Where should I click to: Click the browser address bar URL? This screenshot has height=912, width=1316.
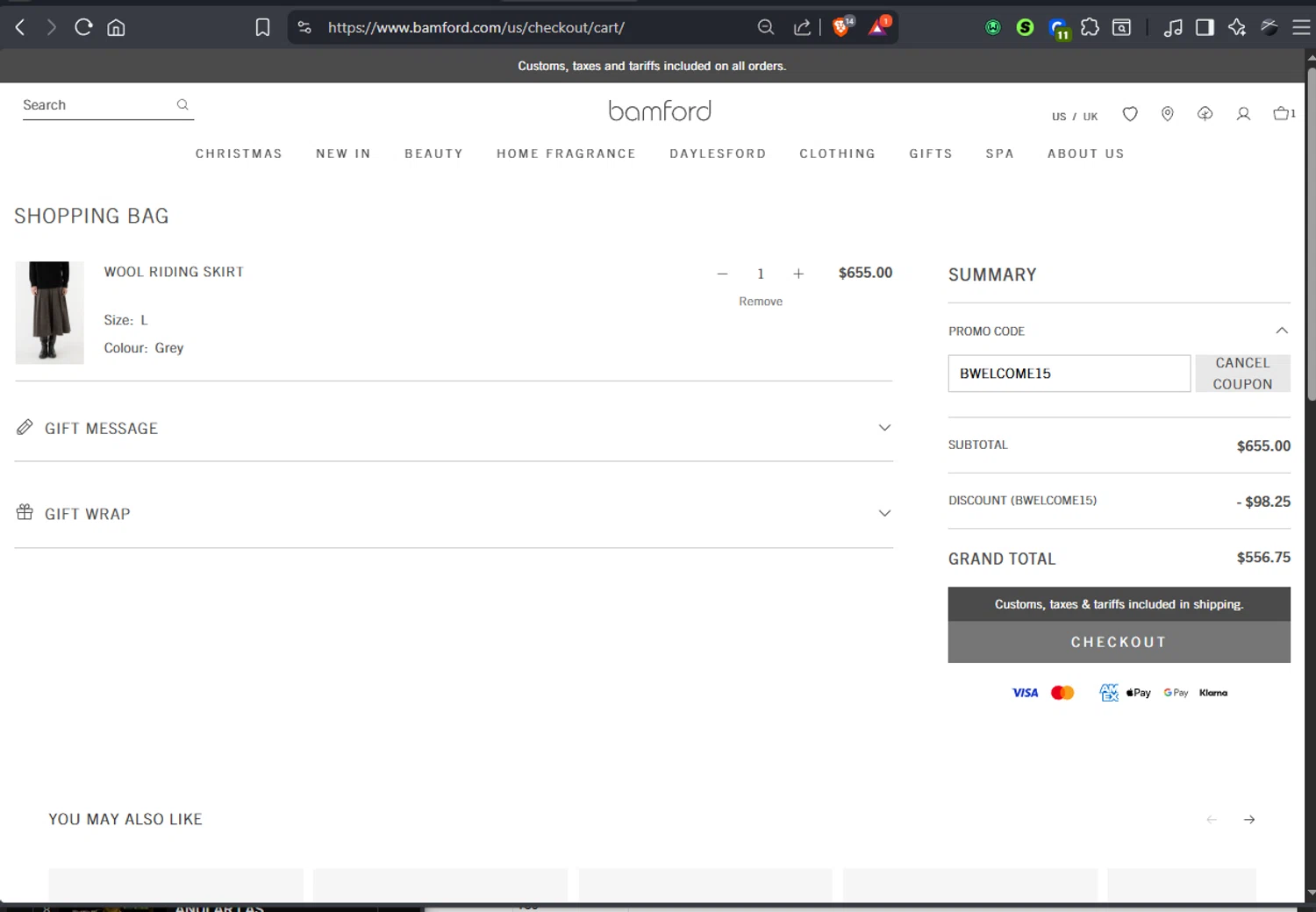[x=476, y=27]
